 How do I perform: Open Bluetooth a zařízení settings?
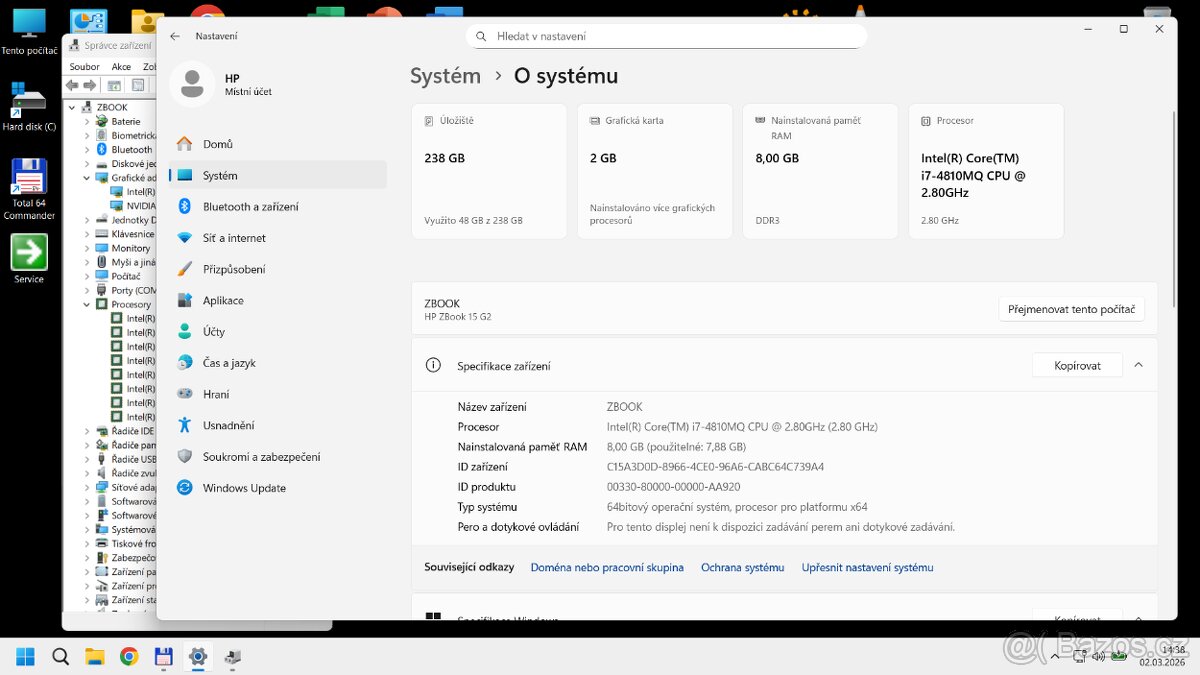(277, 206)
